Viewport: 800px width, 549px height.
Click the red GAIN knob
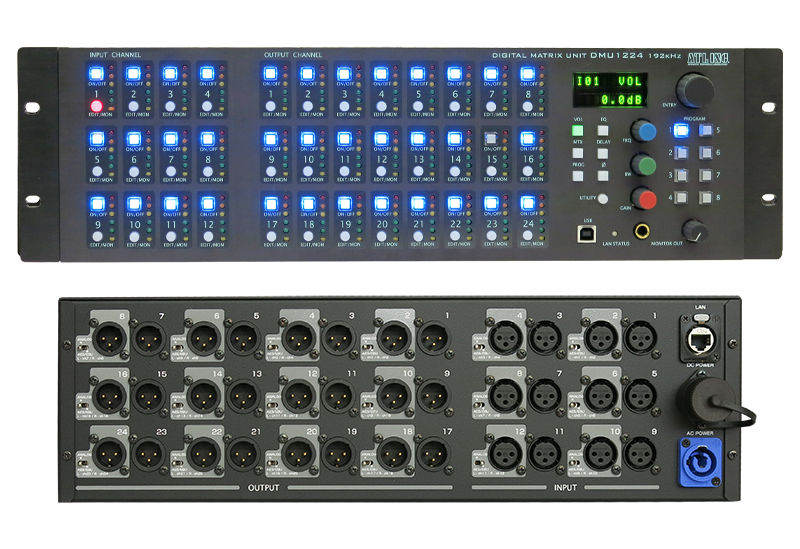pos(647,199)
